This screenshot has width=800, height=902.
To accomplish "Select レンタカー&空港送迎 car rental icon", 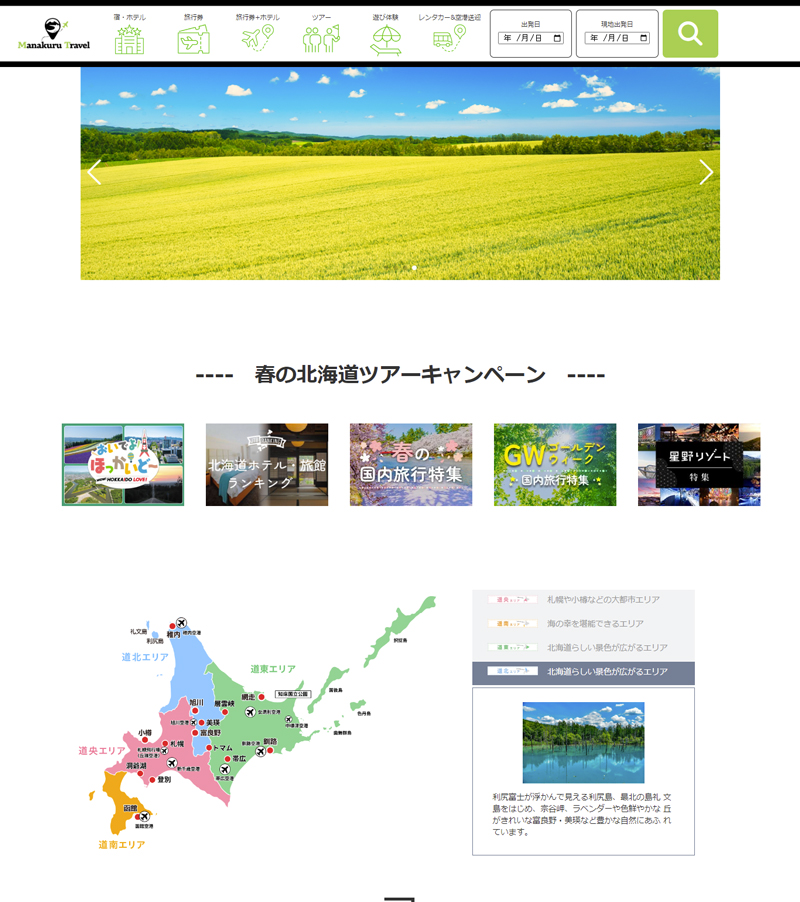I will pos(449,36).
